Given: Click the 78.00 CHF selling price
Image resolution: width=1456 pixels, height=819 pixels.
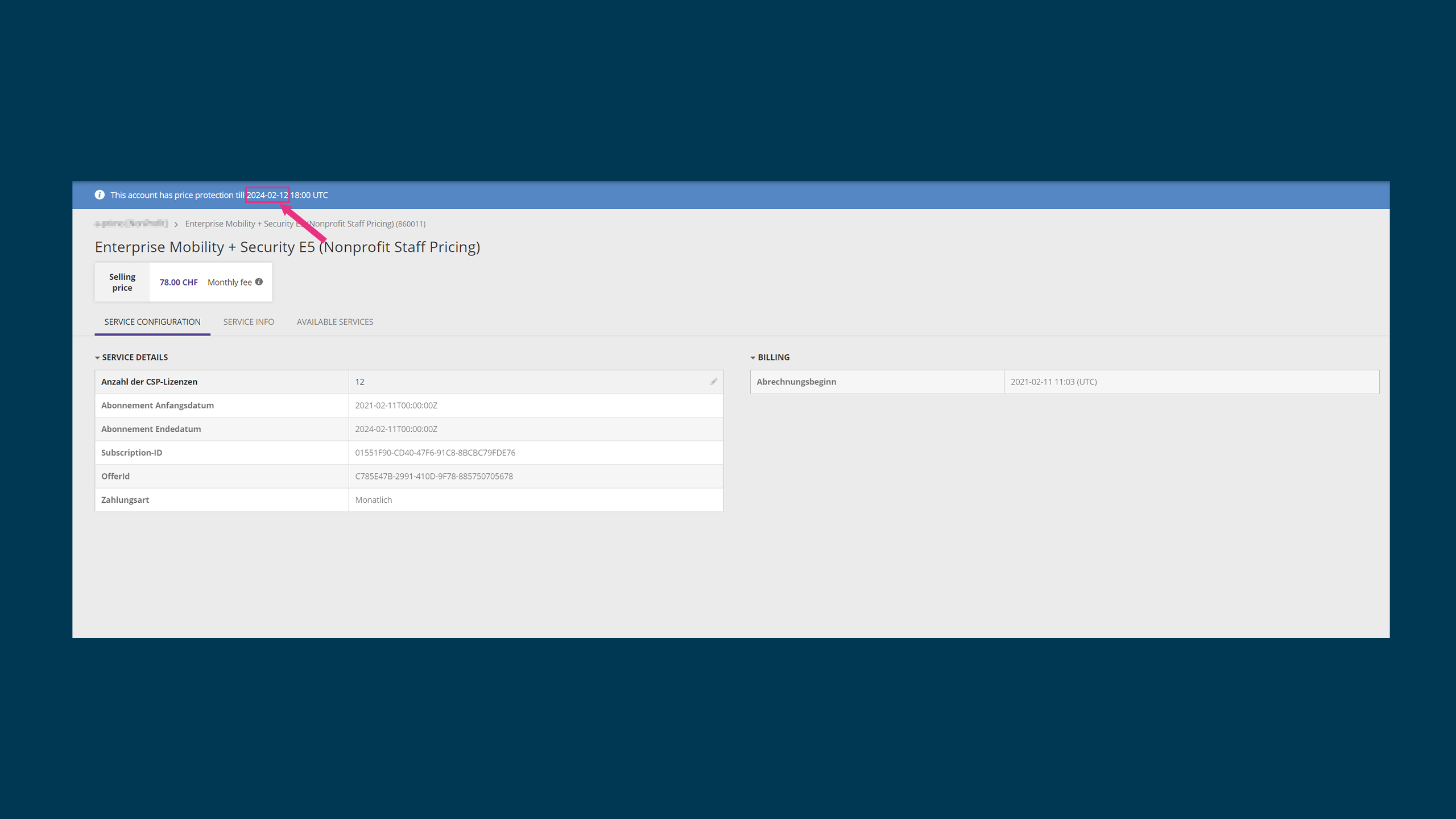Looking at the screenshot, I should (179, 282).
